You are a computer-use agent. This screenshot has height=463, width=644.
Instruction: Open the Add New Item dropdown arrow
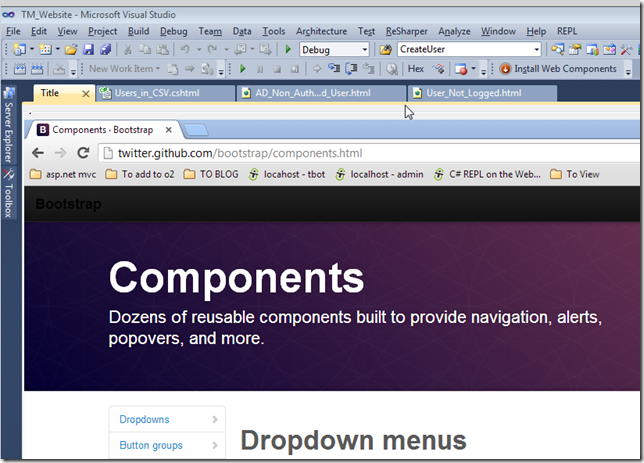pos(58,49)
